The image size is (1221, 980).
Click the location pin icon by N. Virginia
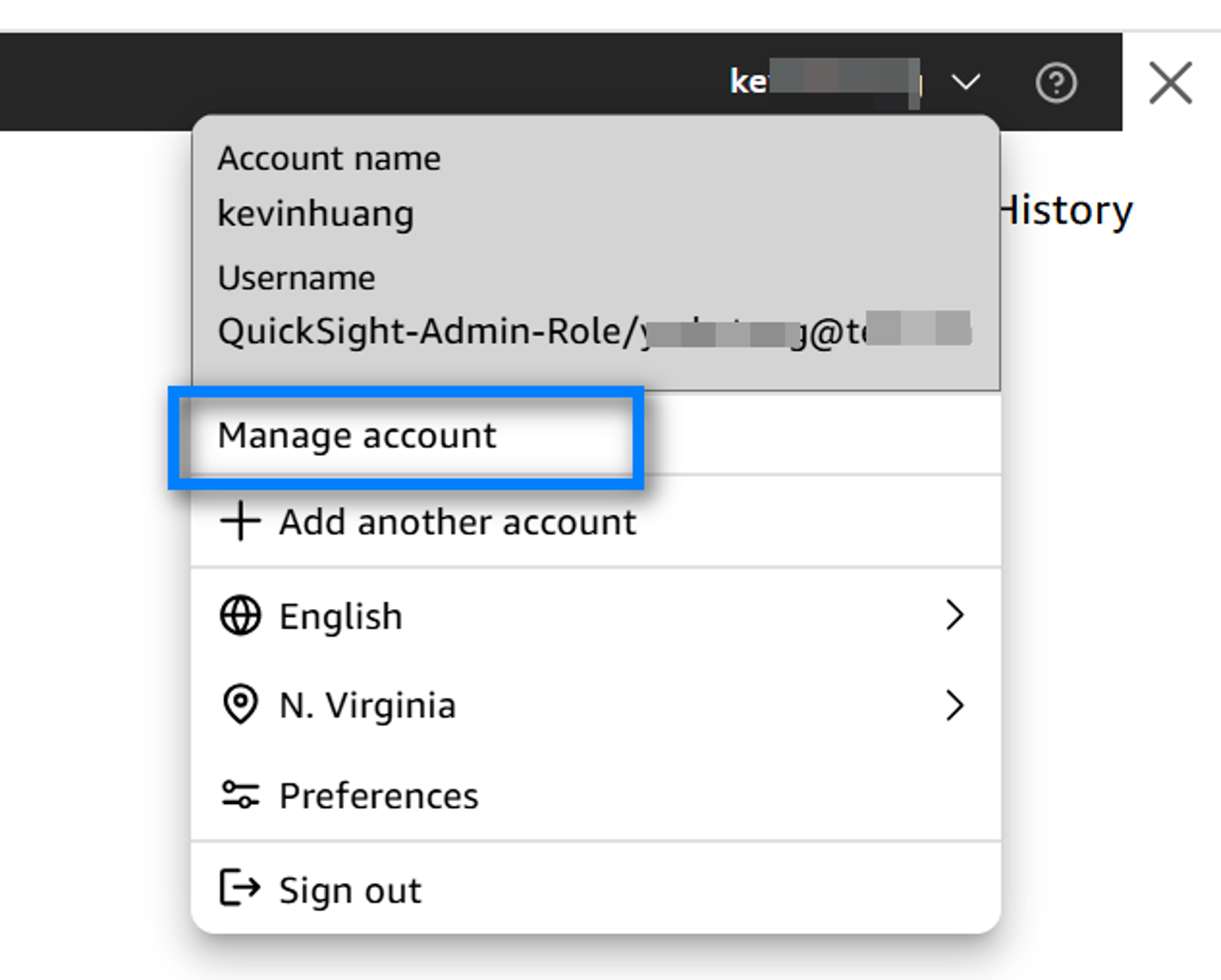[x=241, y=704]
